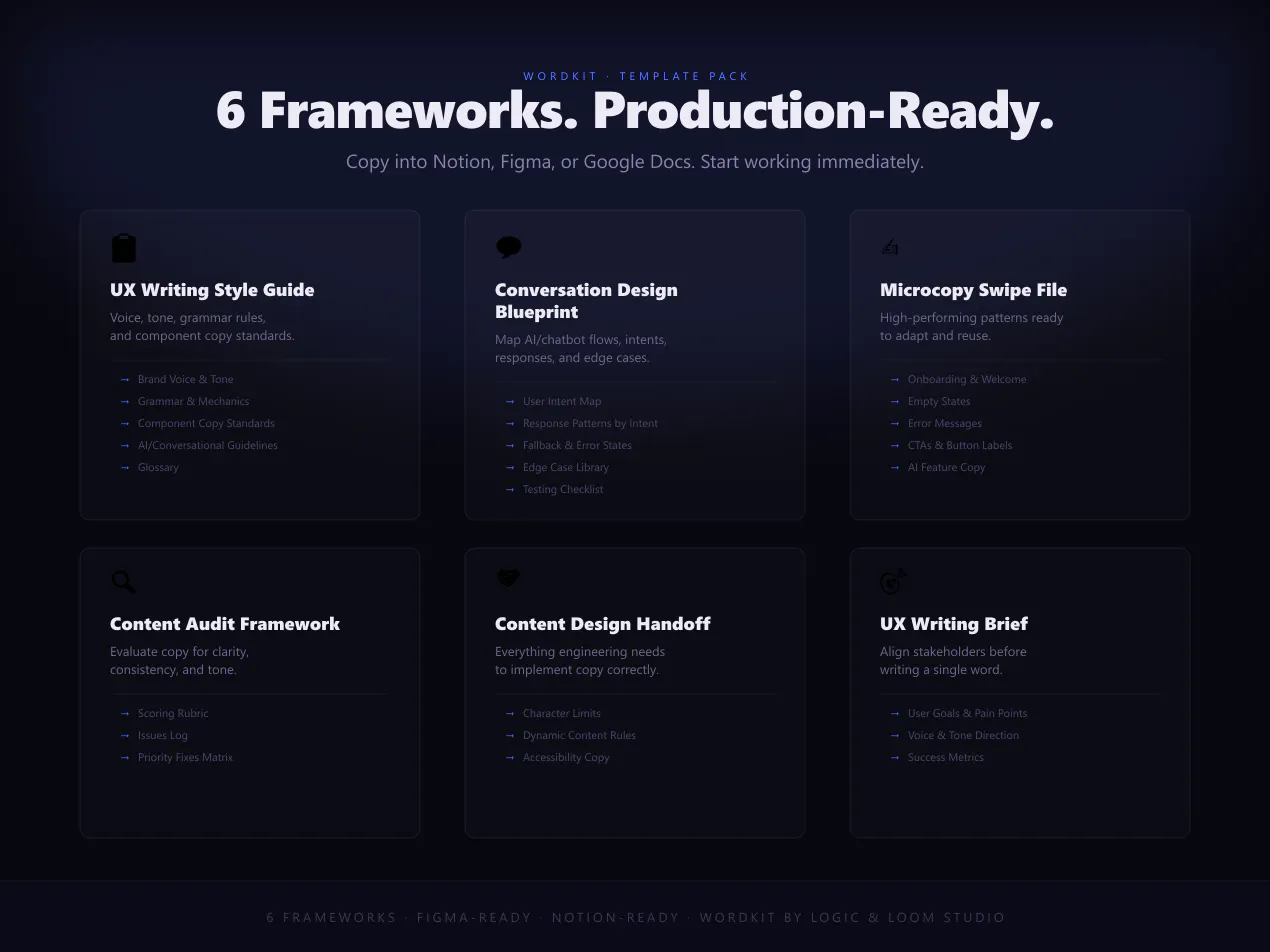Select the 'Onboarding & Welcome' list item

967,379
